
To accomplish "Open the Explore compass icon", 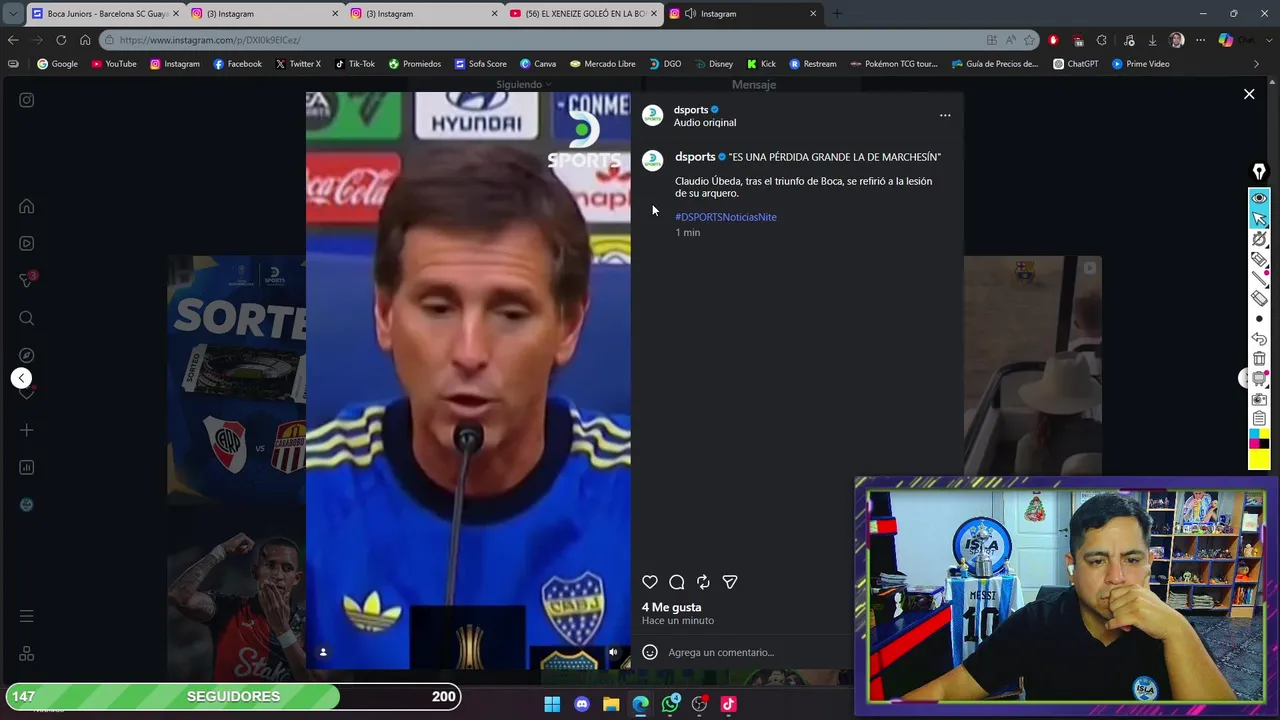I will coord(27,355).
